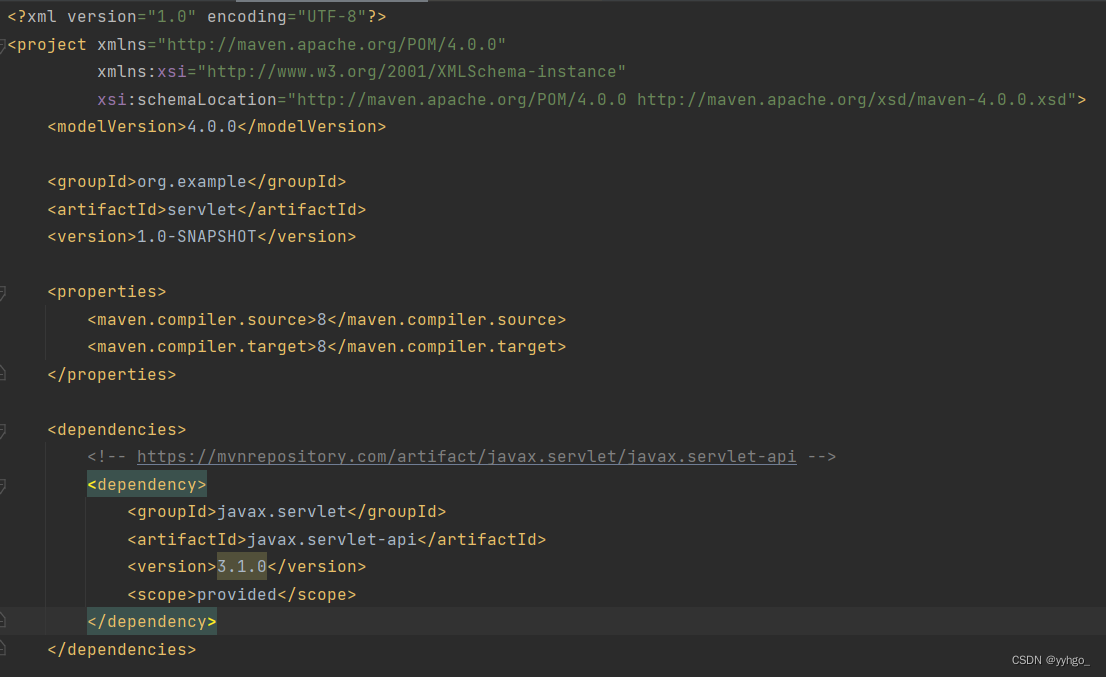Image resolution: width=1106 pixels, height=677 pixels.
Task: Collapse the project element fold marker
Action: (x=3, y=45)
